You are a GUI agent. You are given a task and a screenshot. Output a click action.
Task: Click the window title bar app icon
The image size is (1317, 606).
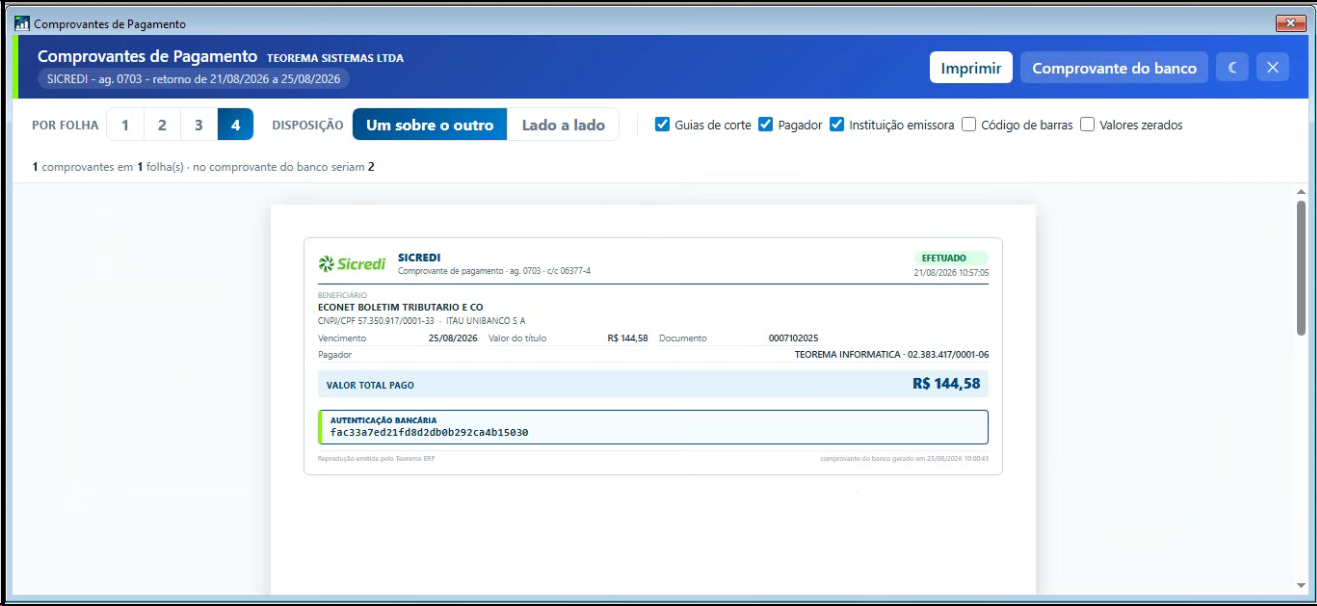pos(22,23)
